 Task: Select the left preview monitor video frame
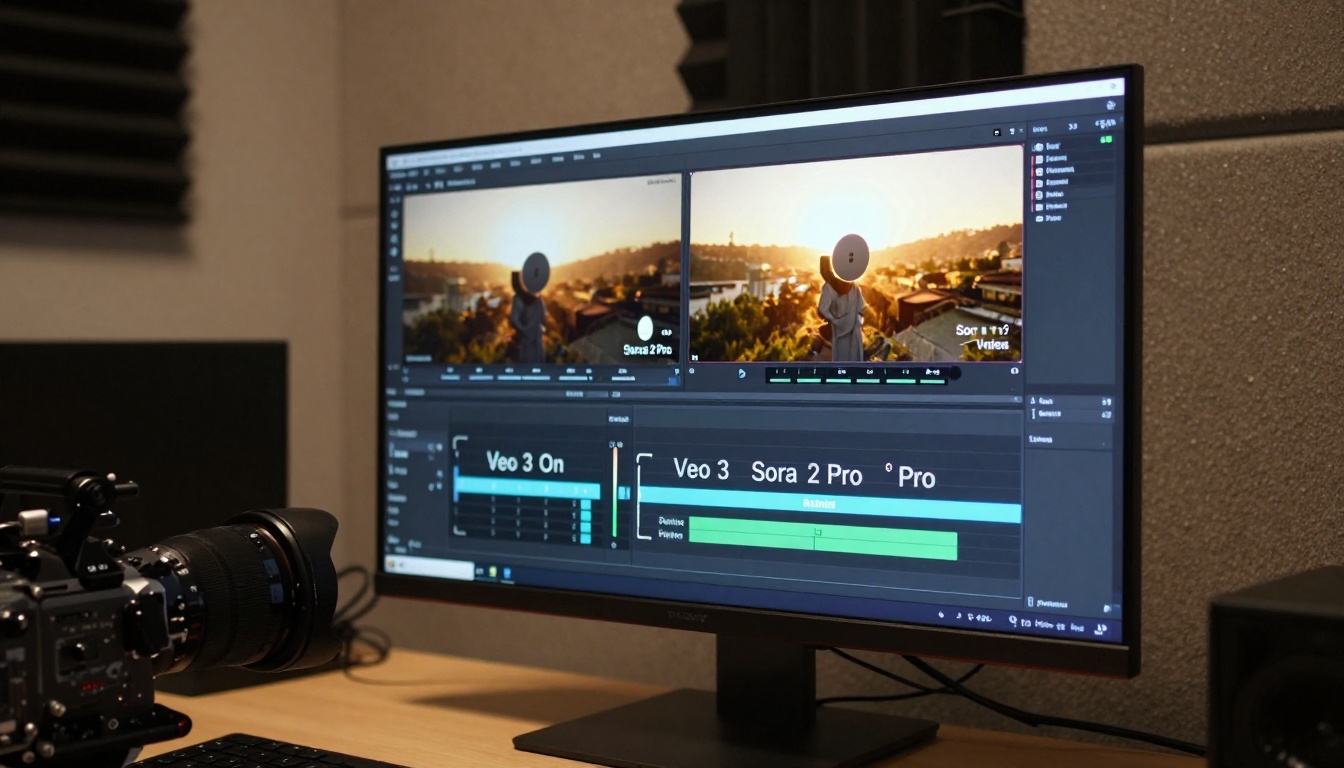click(x=541, y=269)
